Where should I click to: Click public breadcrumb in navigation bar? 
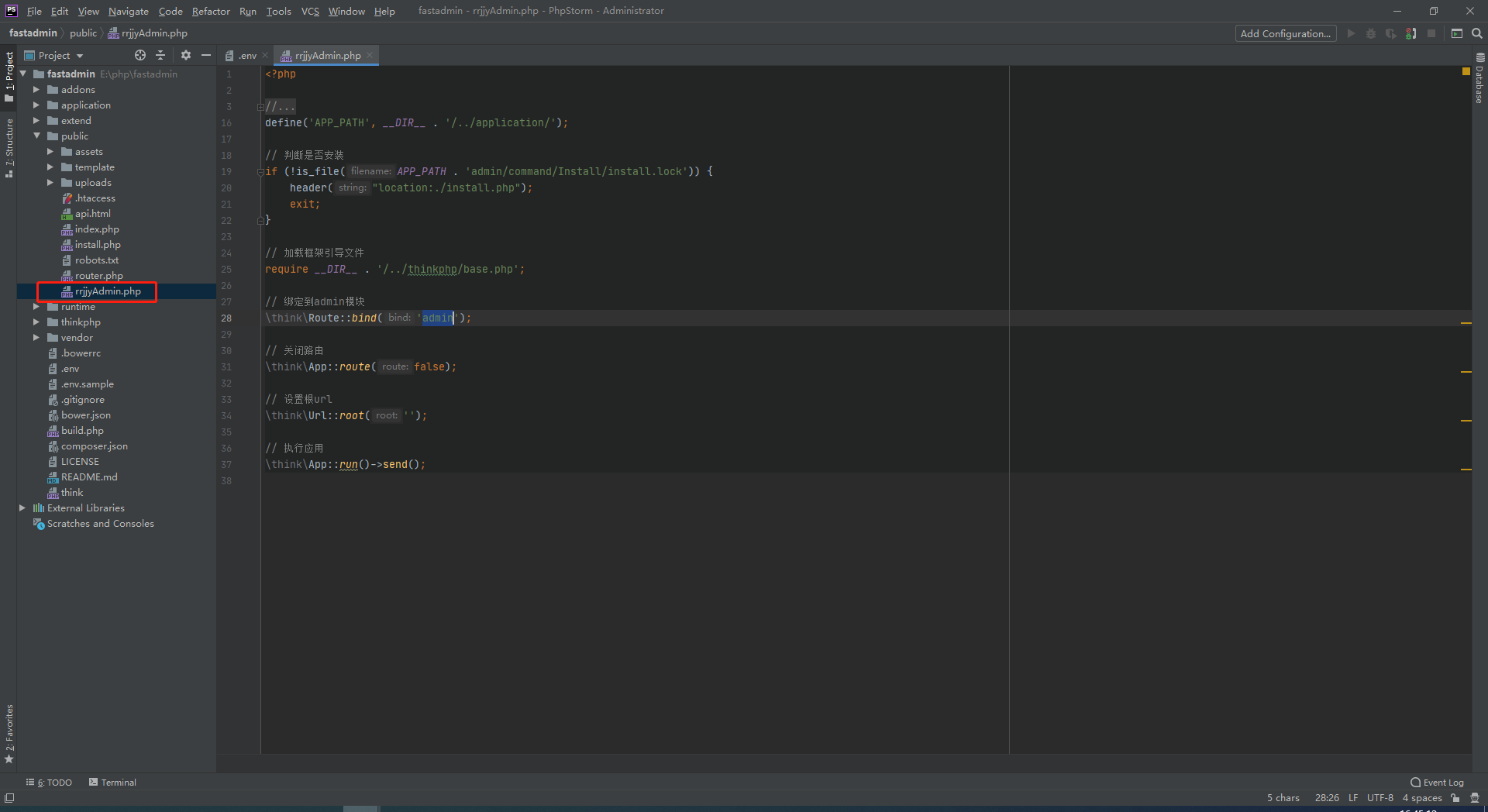pos(83,33)
